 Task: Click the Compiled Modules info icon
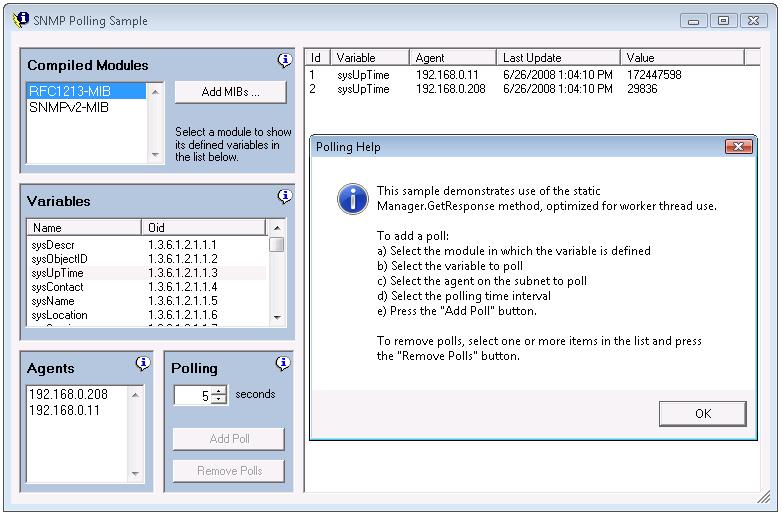(x=284, y=61)
